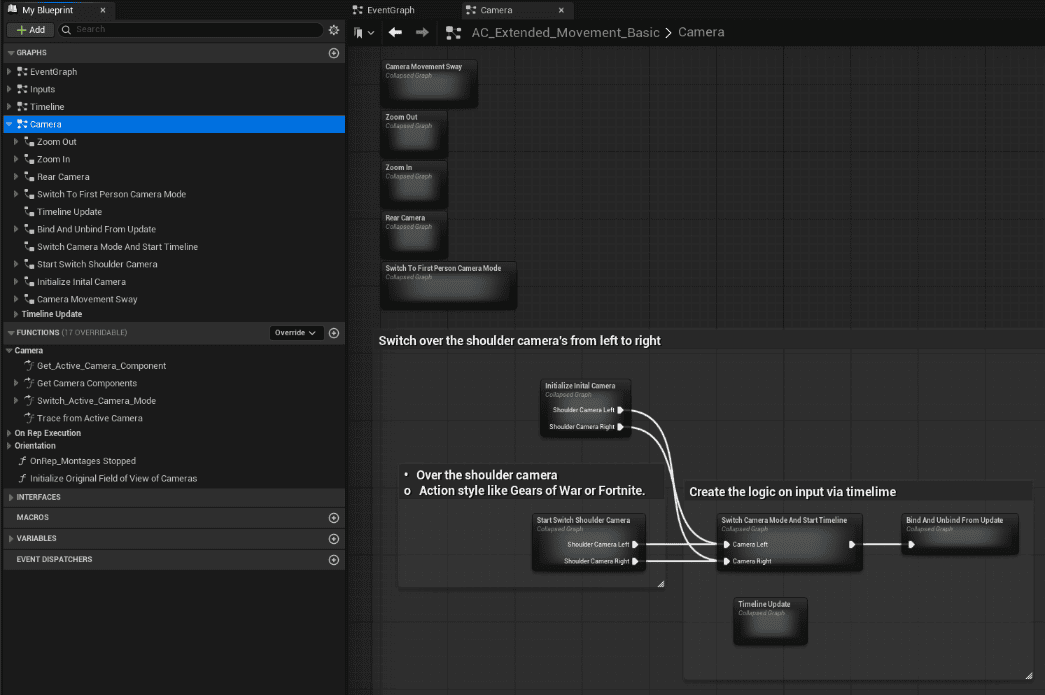1045x695 pixels.
Task: Click Camera Left input pin on Switch node
Action: coord(726,544)
